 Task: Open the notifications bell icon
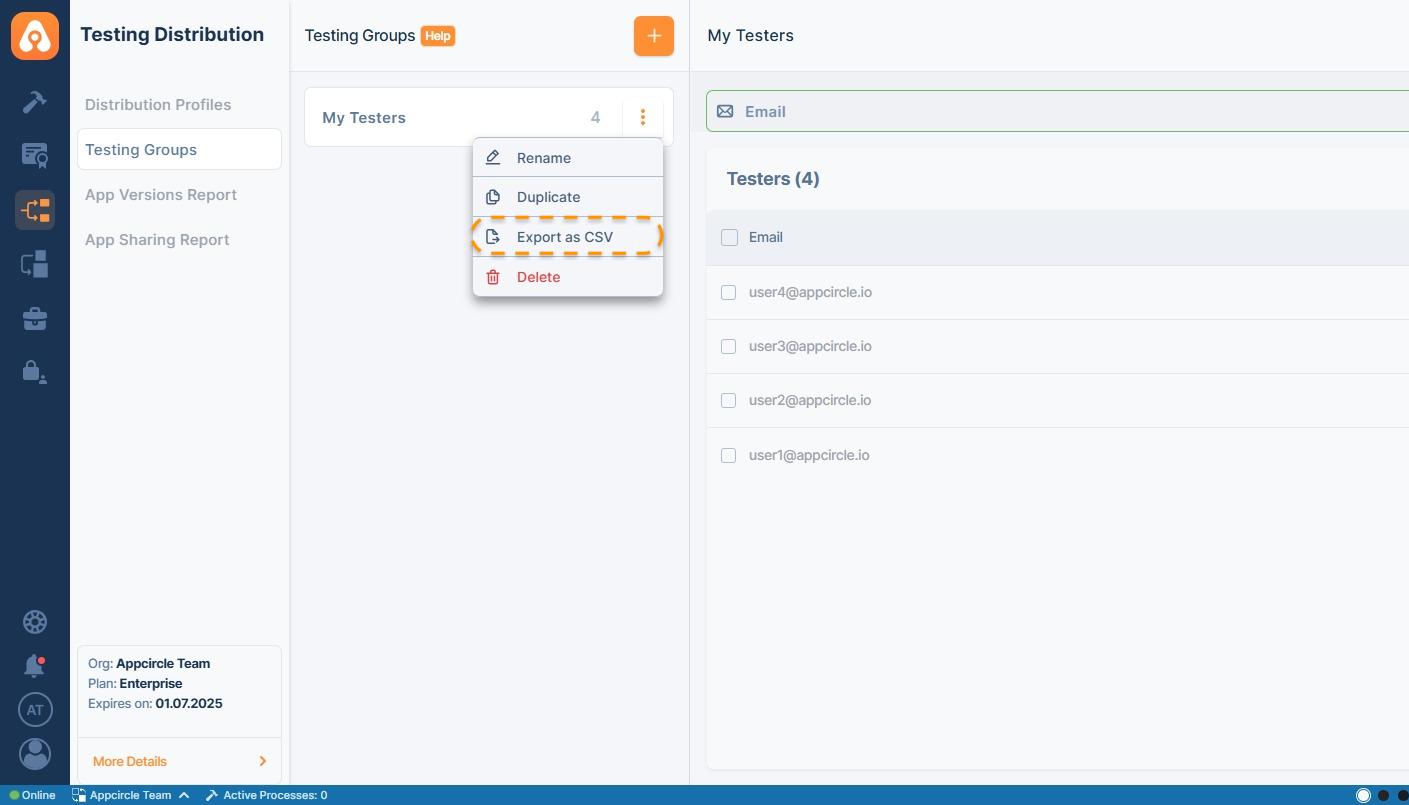[x=35, y=665]
